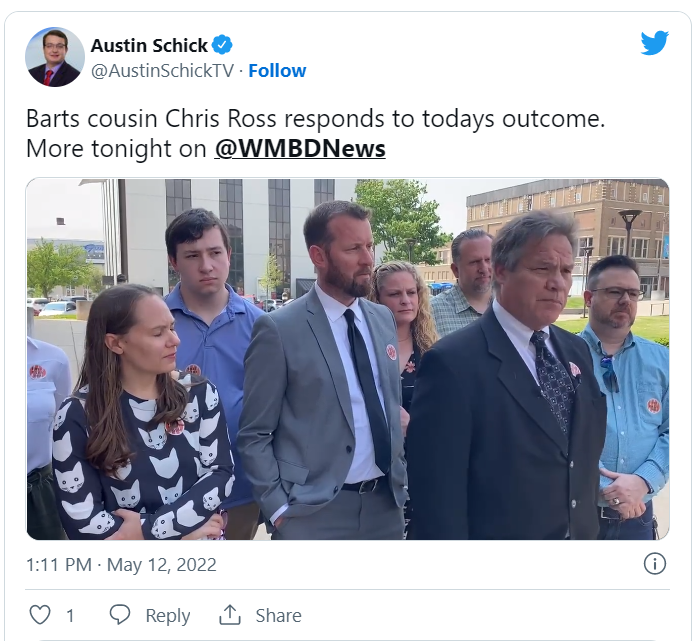The width and height of the screenshot is (700, 641).
Task: Click the Twitter bird logo
Action: tap(654, 43)
